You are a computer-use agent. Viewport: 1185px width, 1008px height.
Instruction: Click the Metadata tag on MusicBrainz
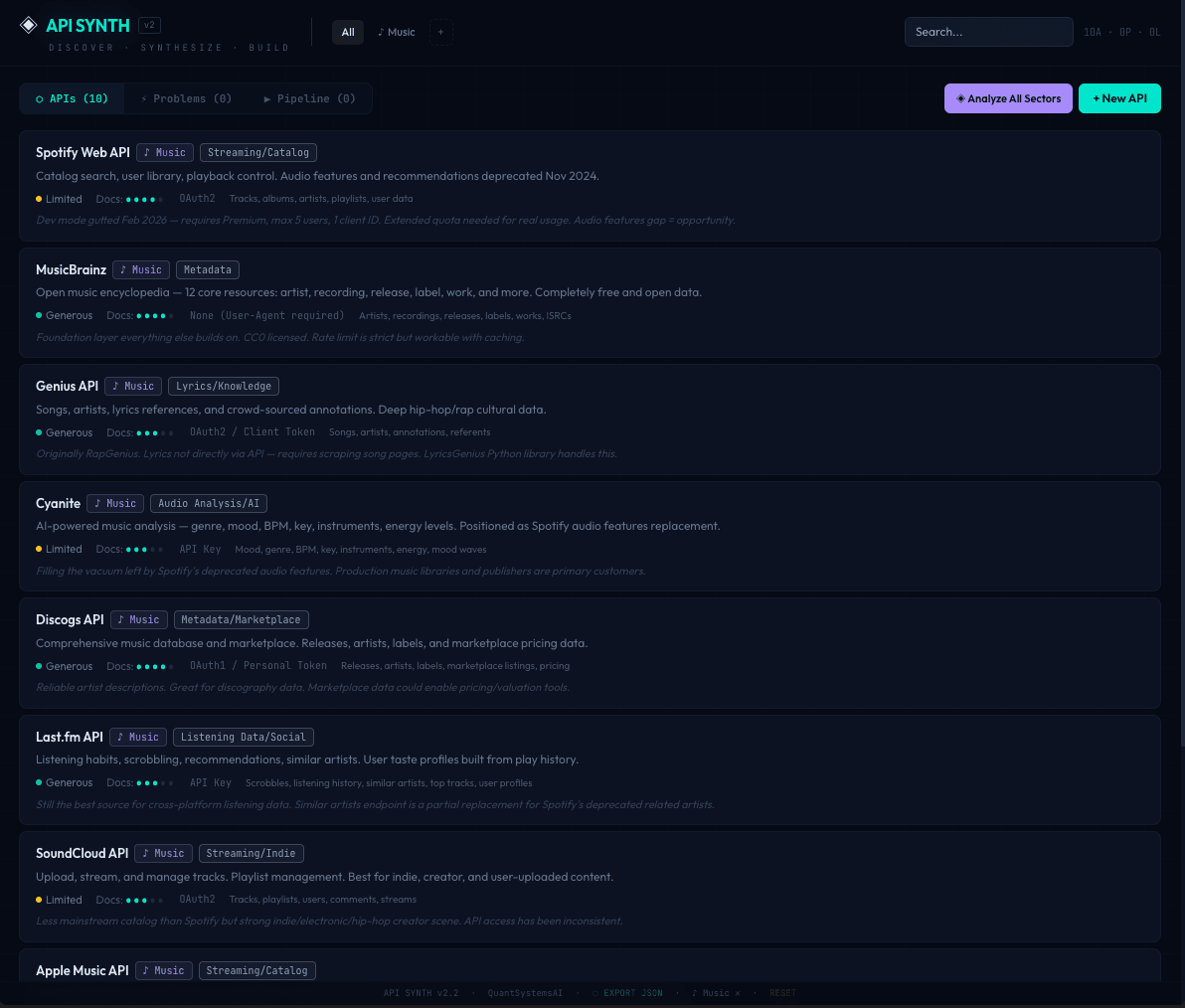pos(208,269)
